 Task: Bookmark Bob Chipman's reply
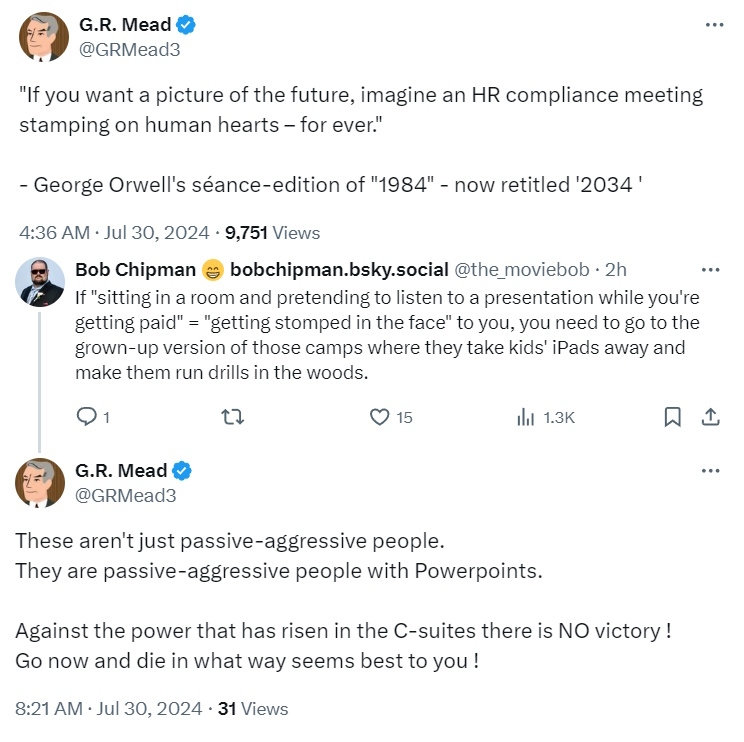673,417
